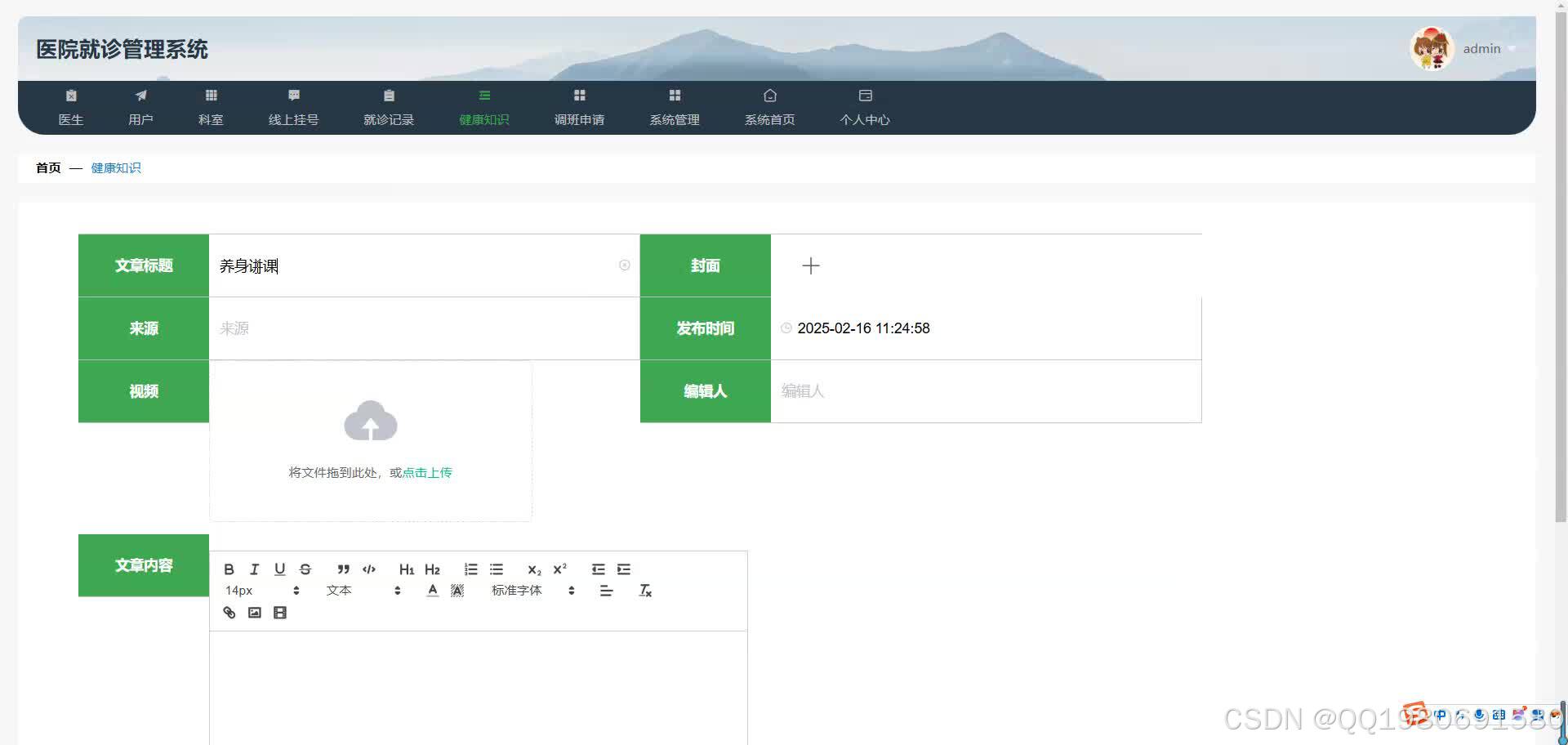The width and height of the screenshot is (1568, 745).
Task: Apply italic formatting to article content
Action: [x=254, y=569]
